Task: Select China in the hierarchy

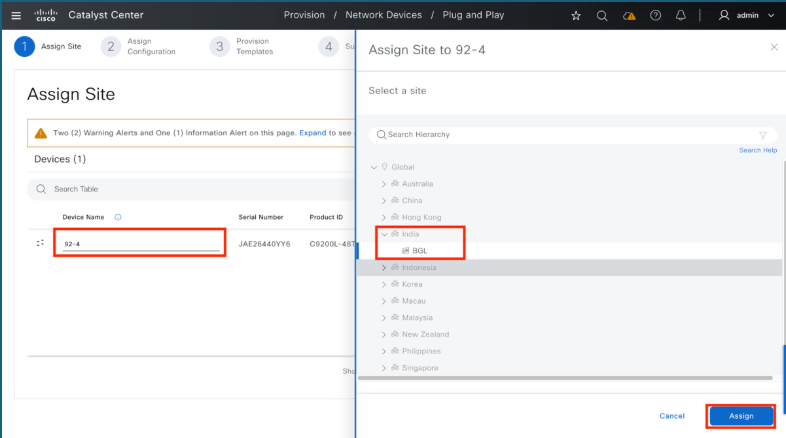Action: (412, 200)
